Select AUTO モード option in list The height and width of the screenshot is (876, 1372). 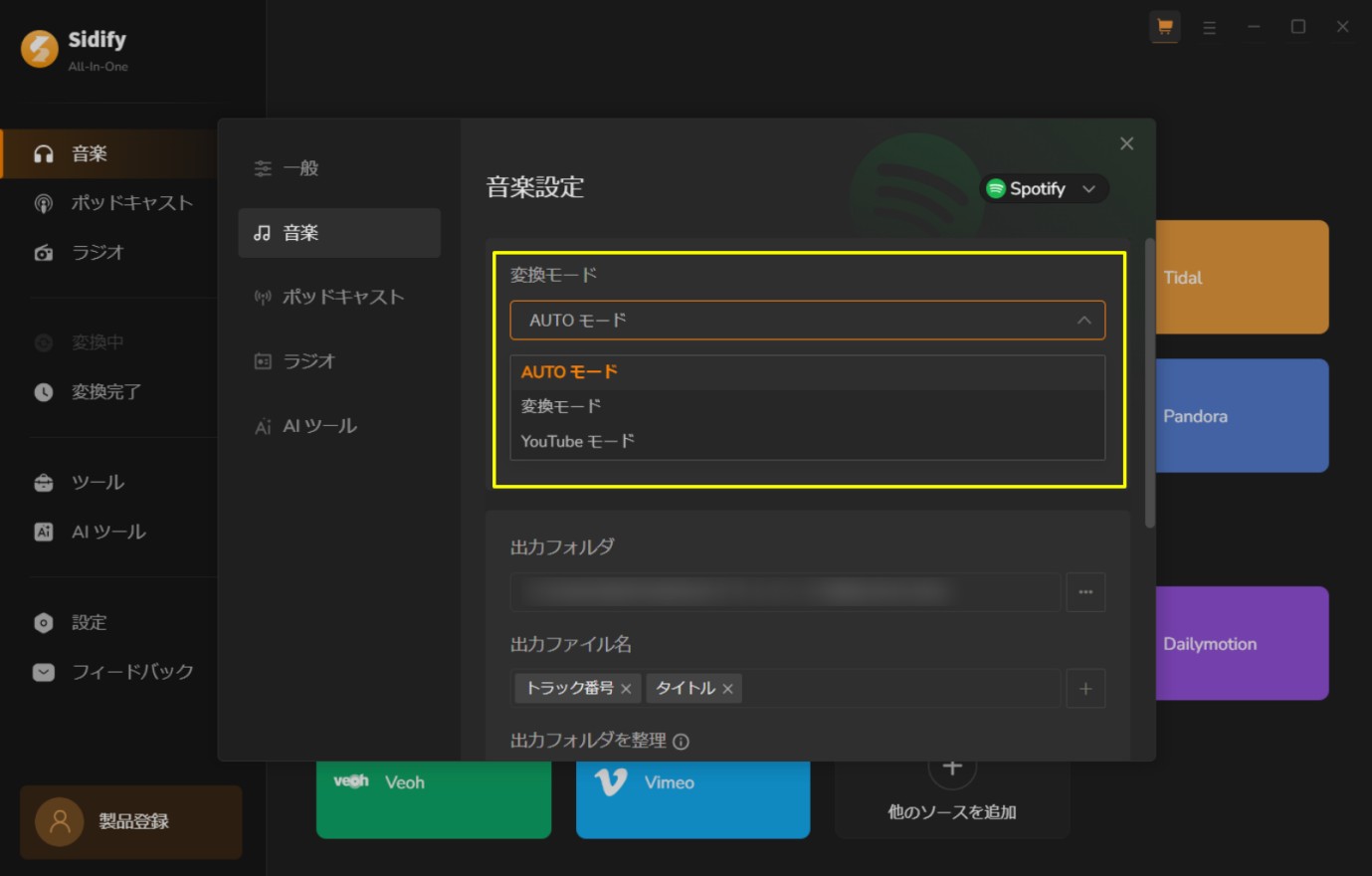tap(807, 372)
